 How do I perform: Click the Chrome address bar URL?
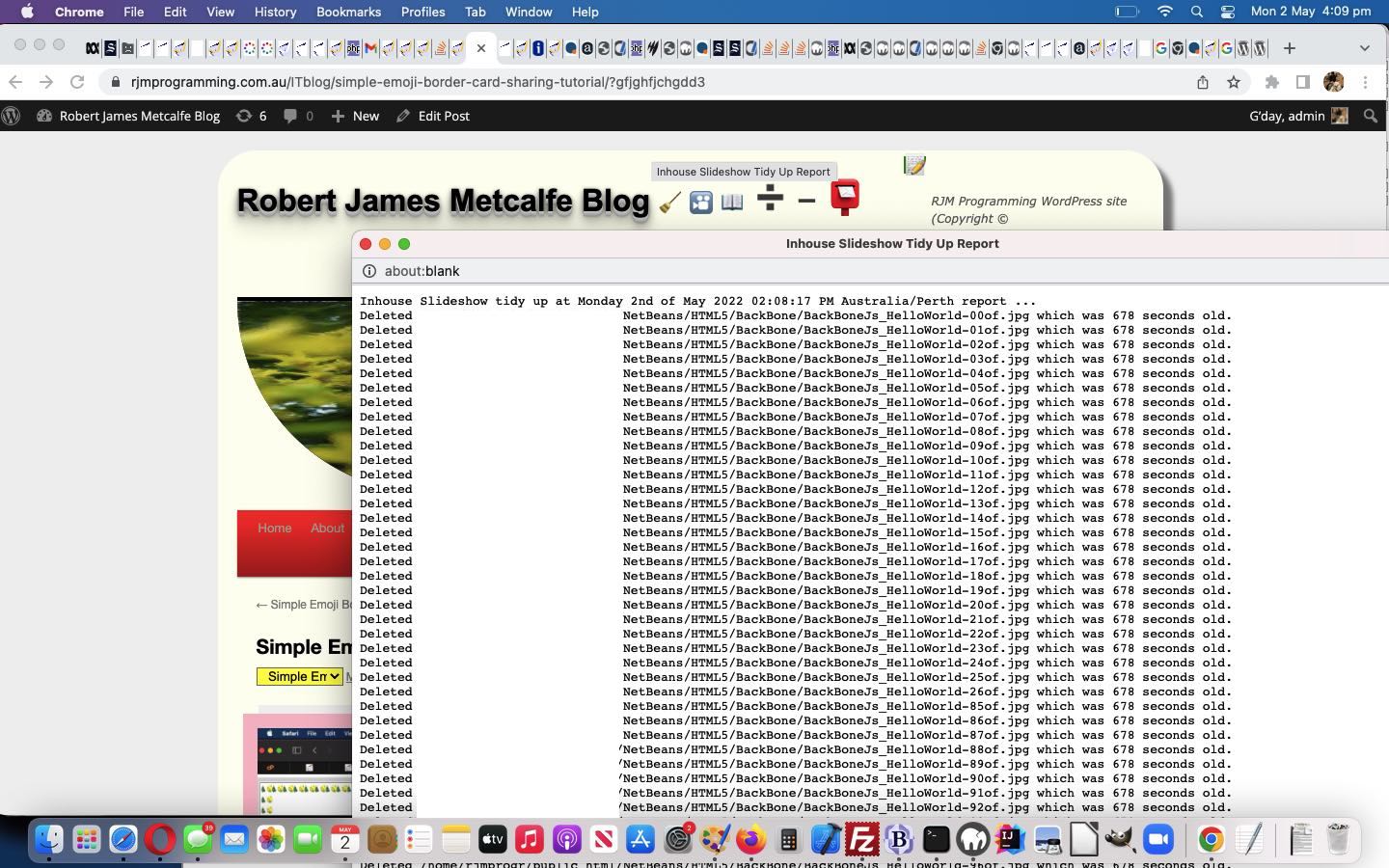click(418, 82)
